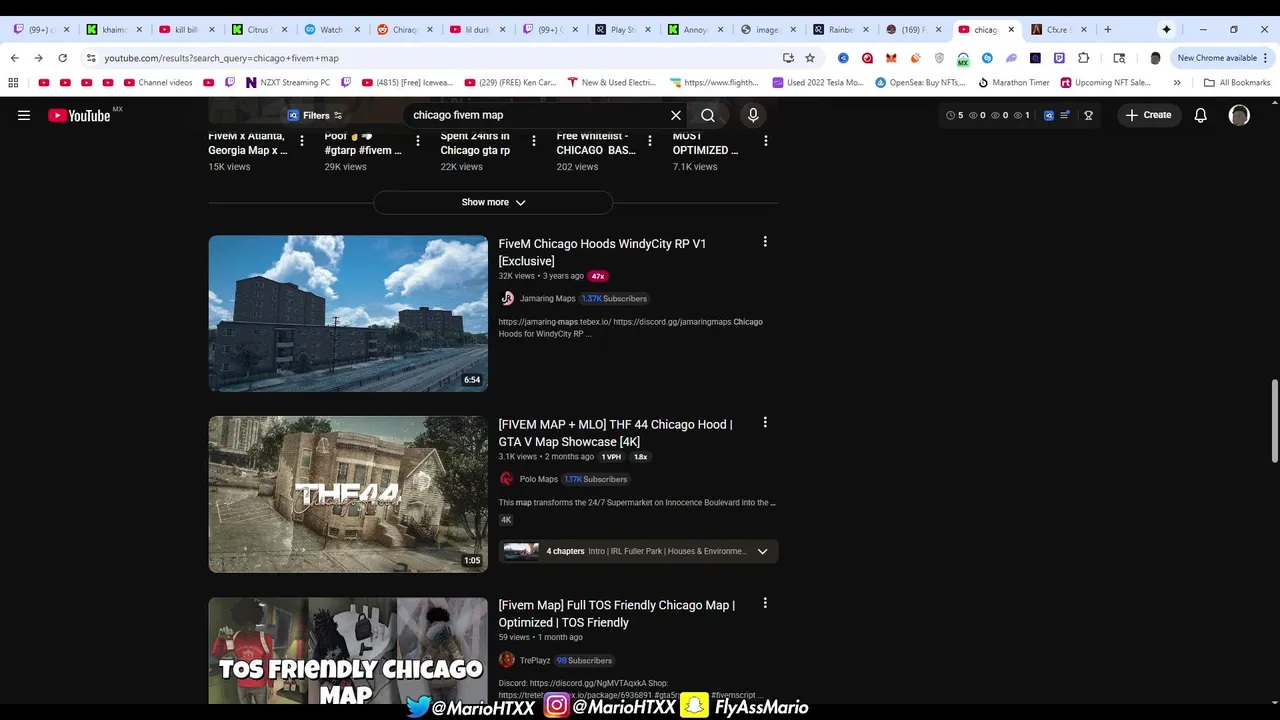Open options menu for THF 44 Chicago Hood video
The height and width of the screenshot is (720, 1280).
coord(765,423)
